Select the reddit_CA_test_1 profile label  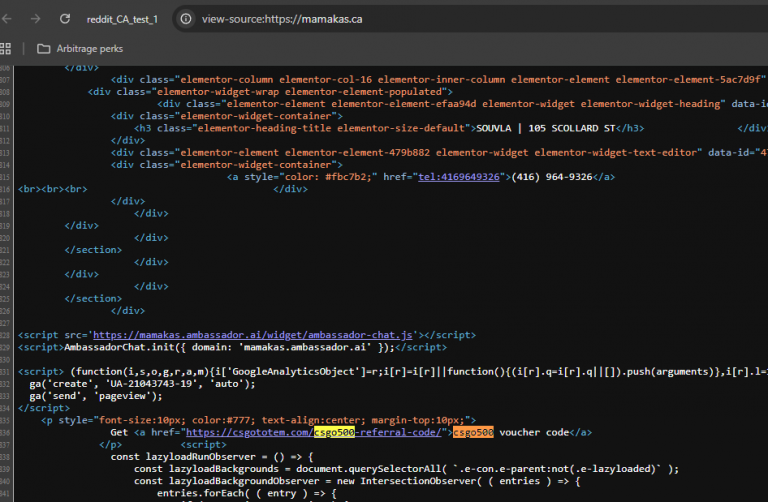click(122, 19)
